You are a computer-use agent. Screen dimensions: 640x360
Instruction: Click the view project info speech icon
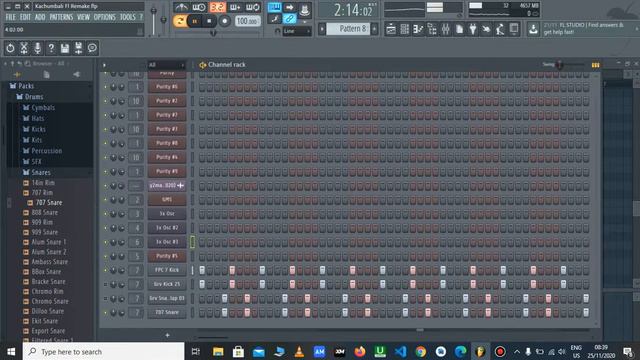pos(92,48)
